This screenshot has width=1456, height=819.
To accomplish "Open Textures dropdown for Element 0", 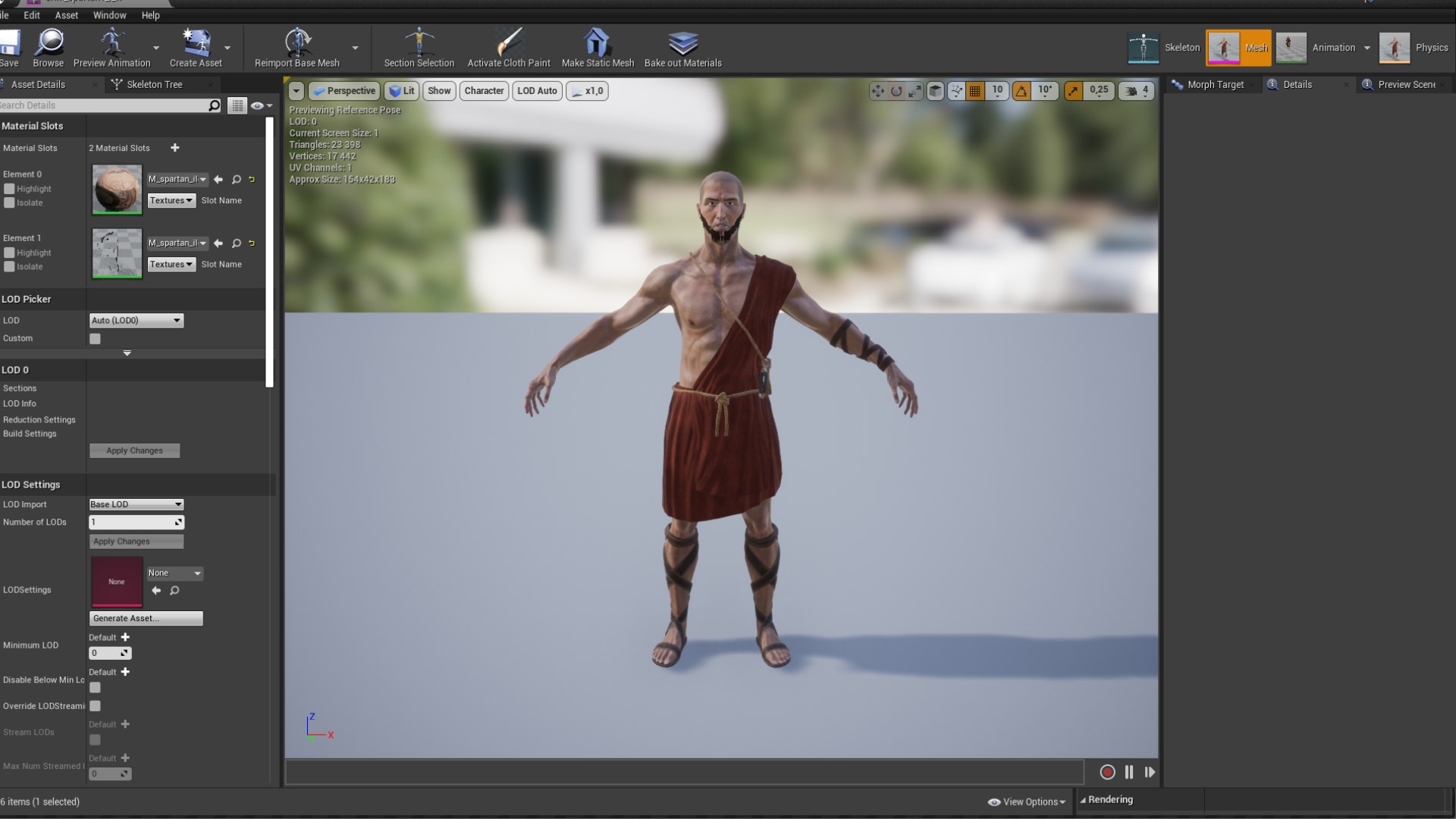I will (171, 200).
